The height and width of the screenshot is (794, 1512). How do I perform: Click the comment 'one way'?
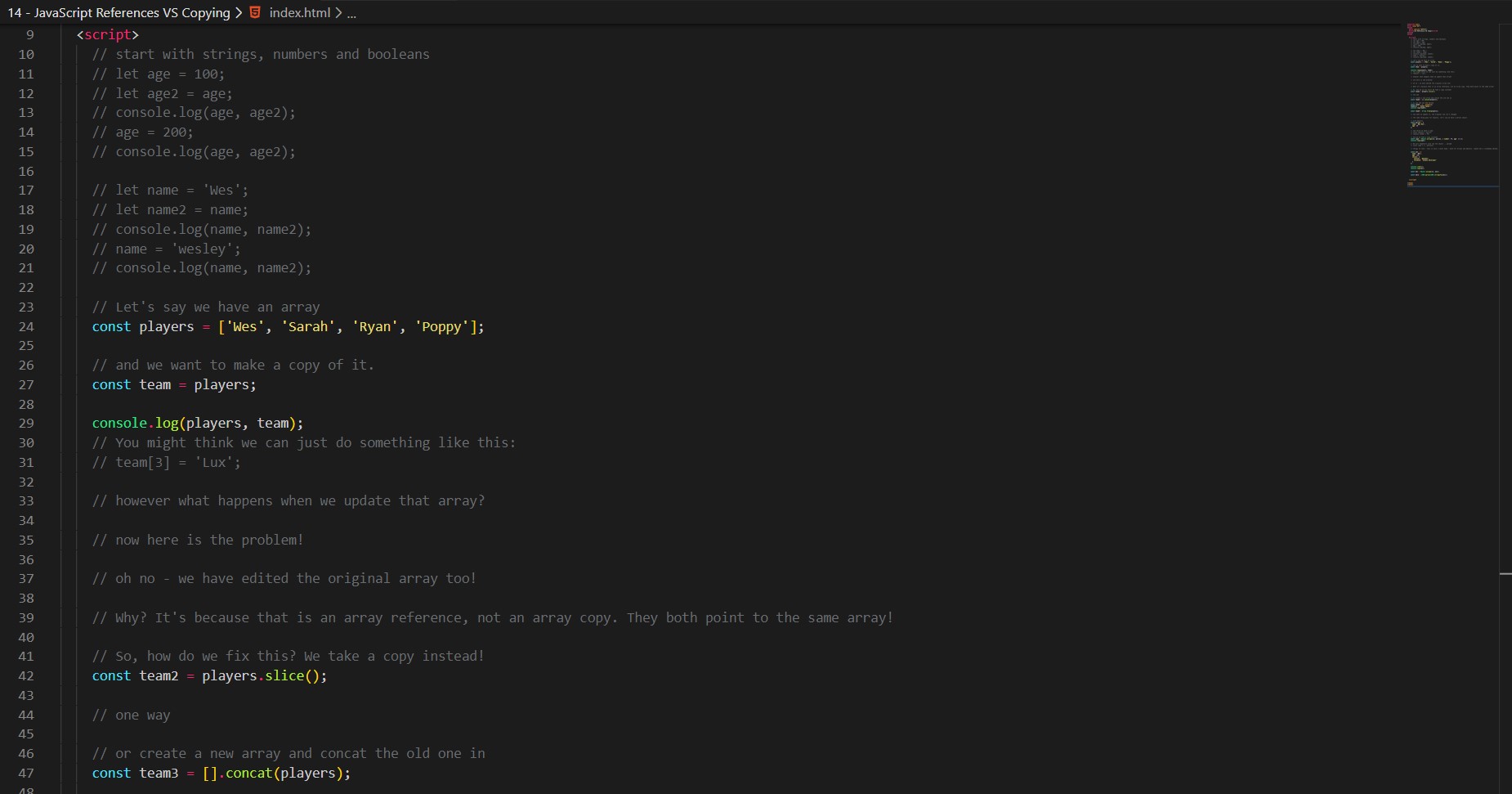tap(132, 715)
